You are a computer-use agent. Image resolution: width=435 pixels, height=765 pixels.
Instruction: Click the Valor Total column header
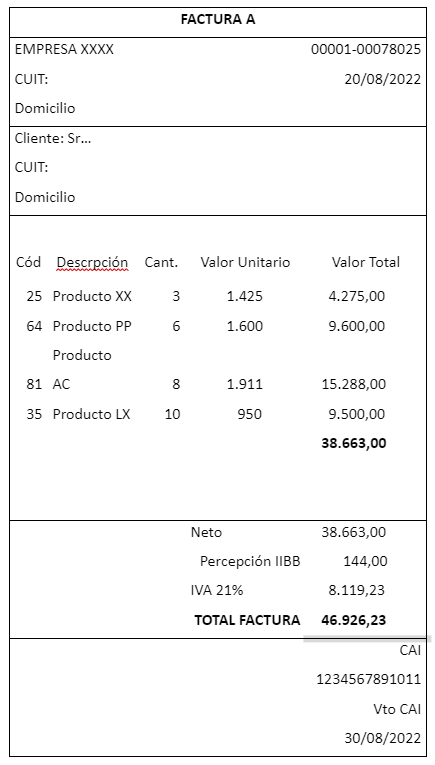coord(366,262)
